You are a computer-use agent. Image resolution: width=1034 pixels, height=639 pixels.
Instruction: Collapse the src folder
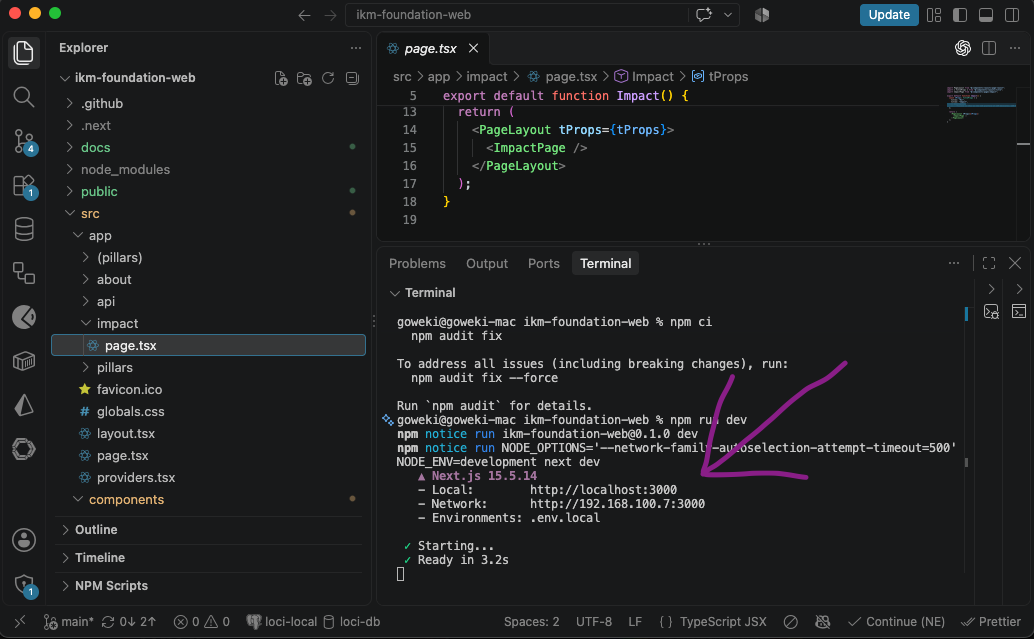90,214
